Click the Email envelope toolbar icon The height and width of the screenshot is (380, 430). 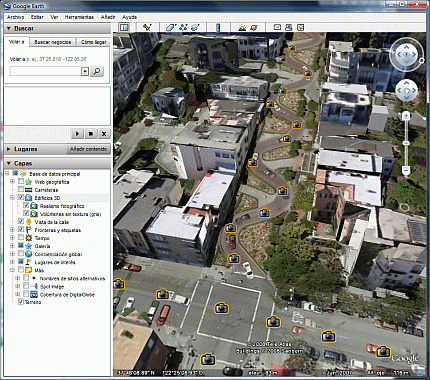277,27
